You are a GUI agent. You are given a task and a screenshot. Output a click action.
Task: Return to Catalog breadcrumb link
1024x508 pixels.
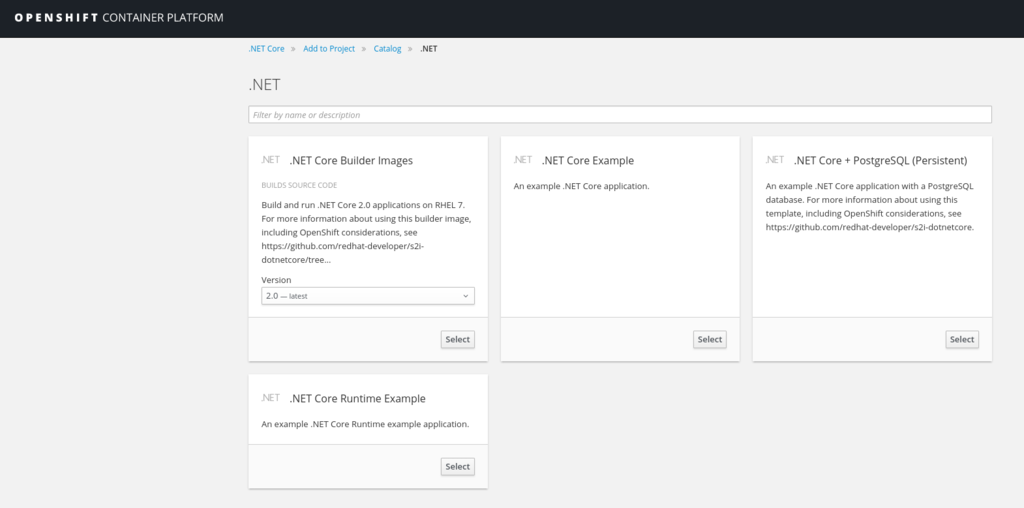387,48
